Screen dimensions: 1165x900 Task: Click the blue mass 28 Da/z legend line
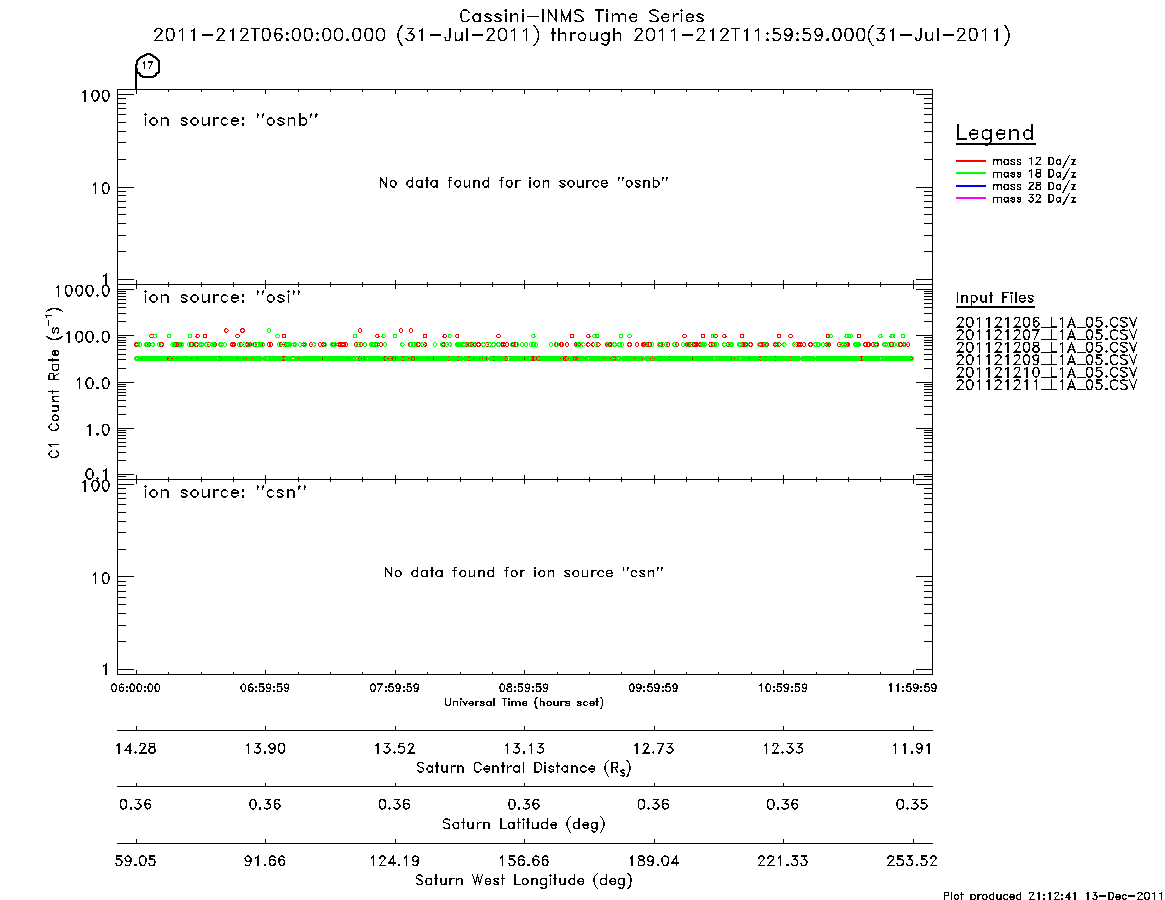pos(971,187)
